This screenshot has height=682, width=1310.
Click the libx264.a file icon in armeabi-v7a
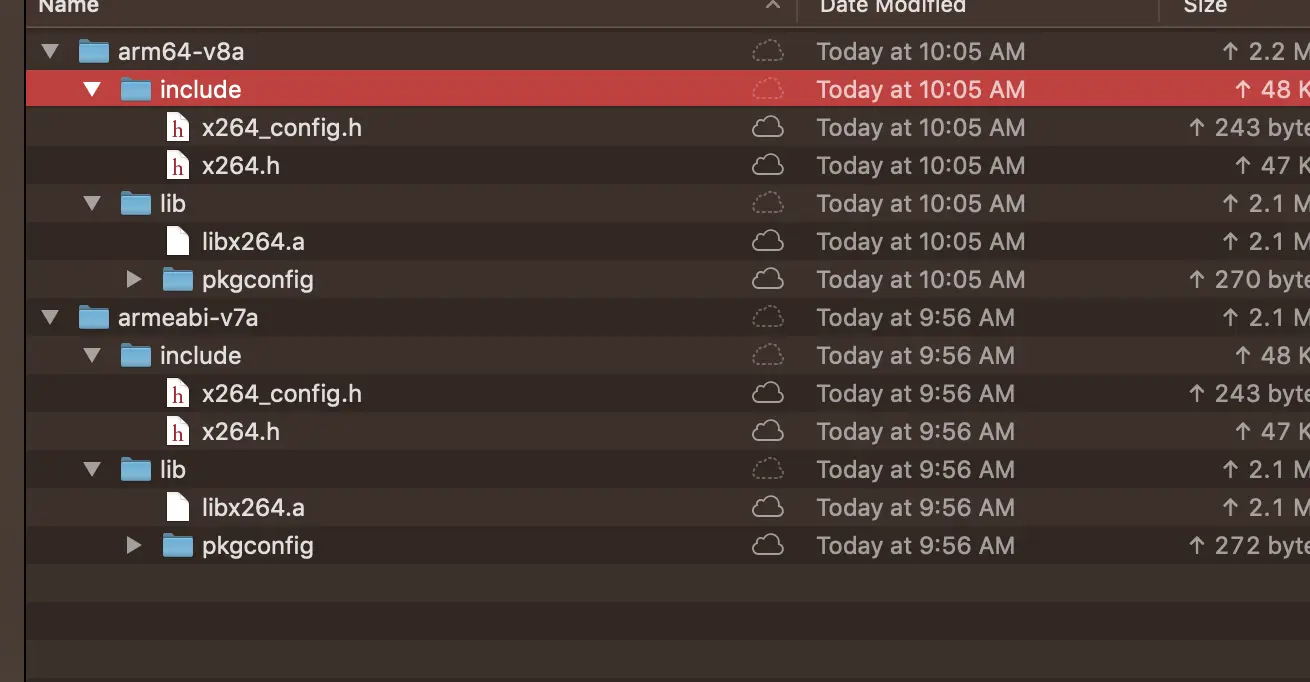click(178, 507)
